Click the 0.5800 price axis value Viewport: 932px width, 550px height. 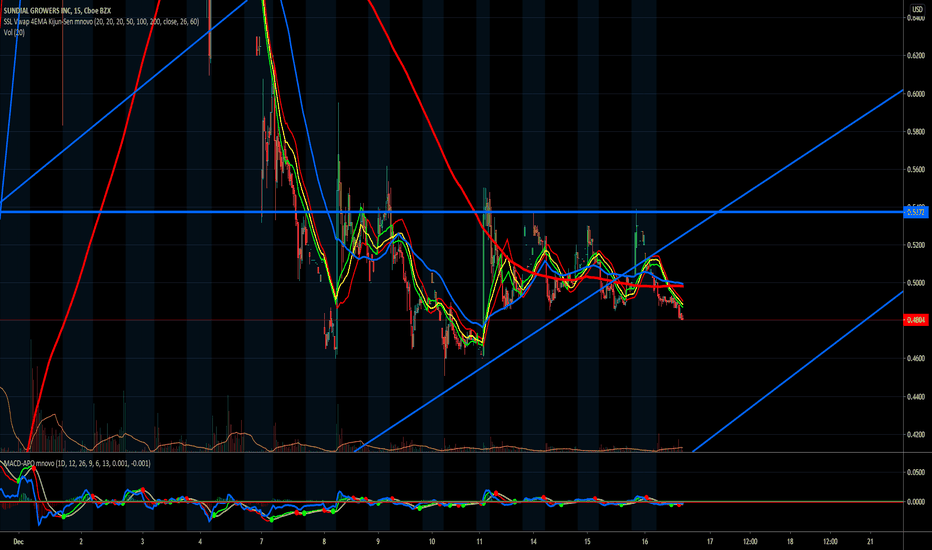(x=916, y=131)
